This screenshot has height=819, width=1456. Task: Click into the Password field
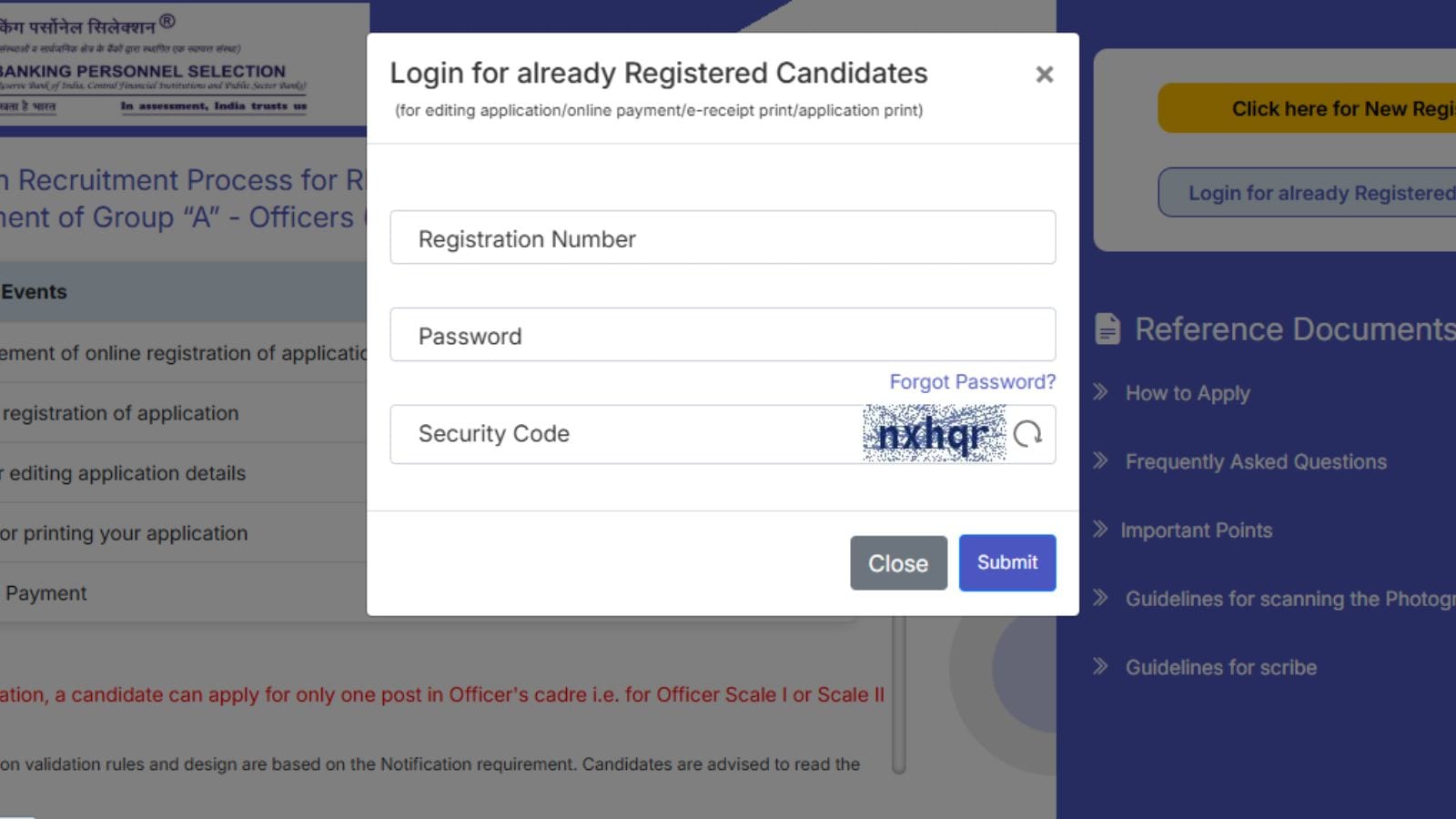point(723,335)
